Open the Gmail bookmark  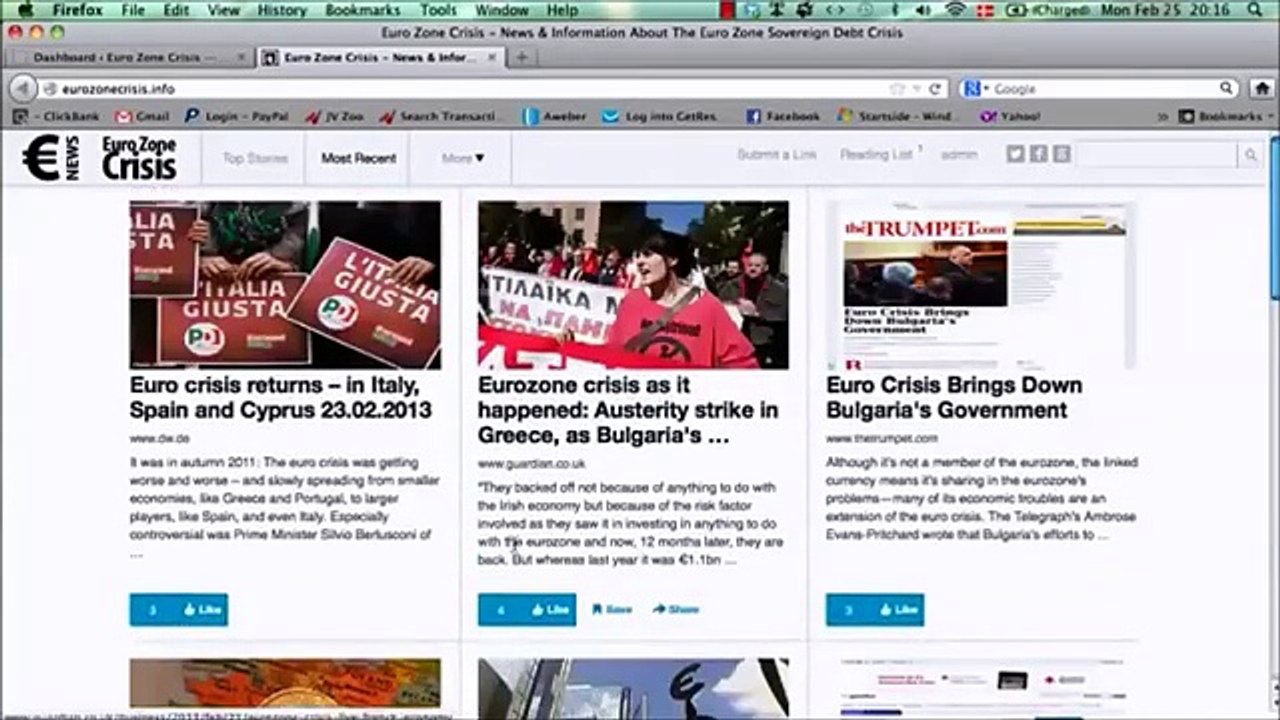(141, 117)
